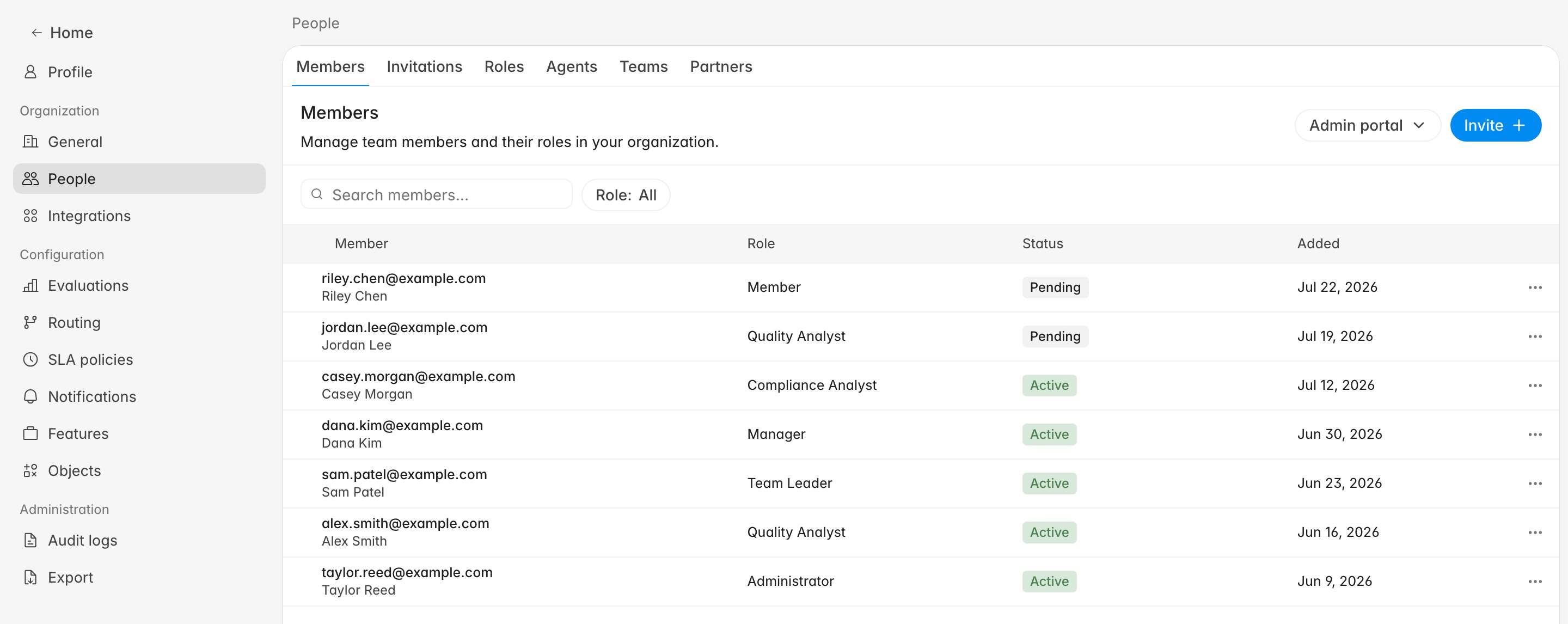
Task: Click the Compliance Analyst role cell
Action: (x=811, y=386)
